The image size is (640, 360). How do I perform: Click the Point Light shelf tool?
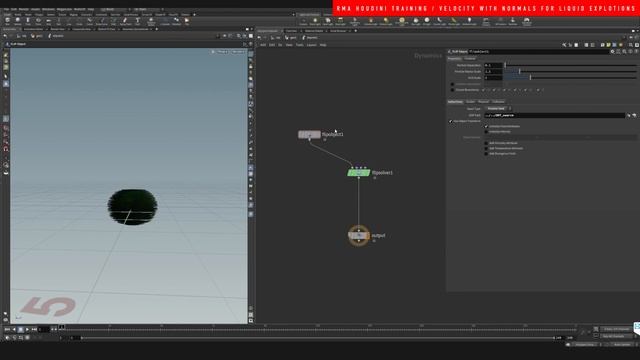coord(315,21)
